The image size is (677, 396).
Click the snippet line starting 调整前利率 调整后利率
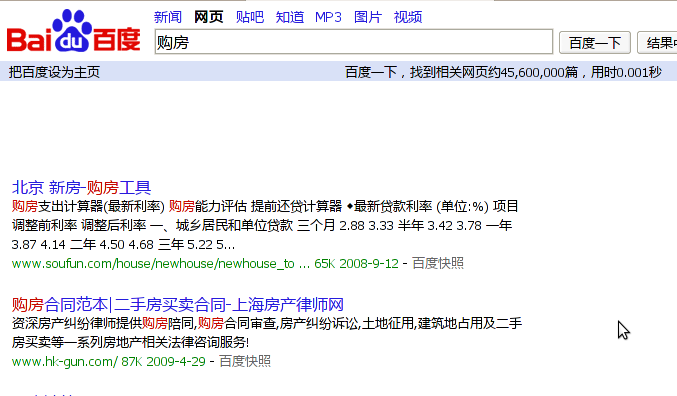(x=262, y=225)
